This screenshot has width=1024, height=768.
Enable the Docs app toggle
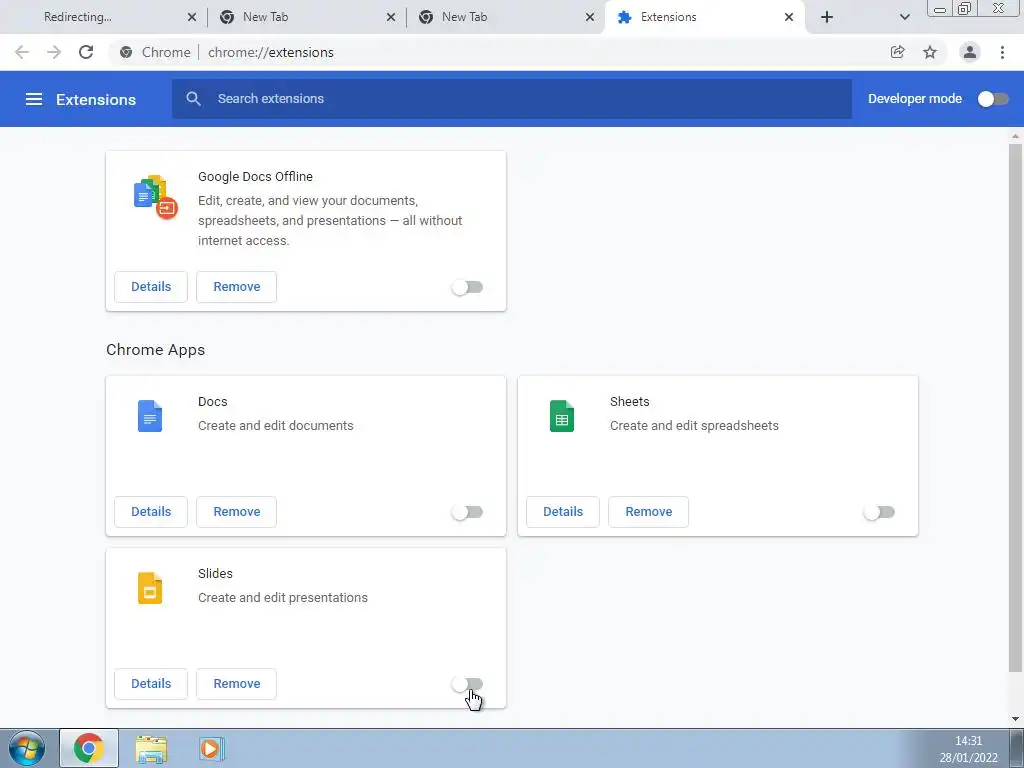point(467,512)
